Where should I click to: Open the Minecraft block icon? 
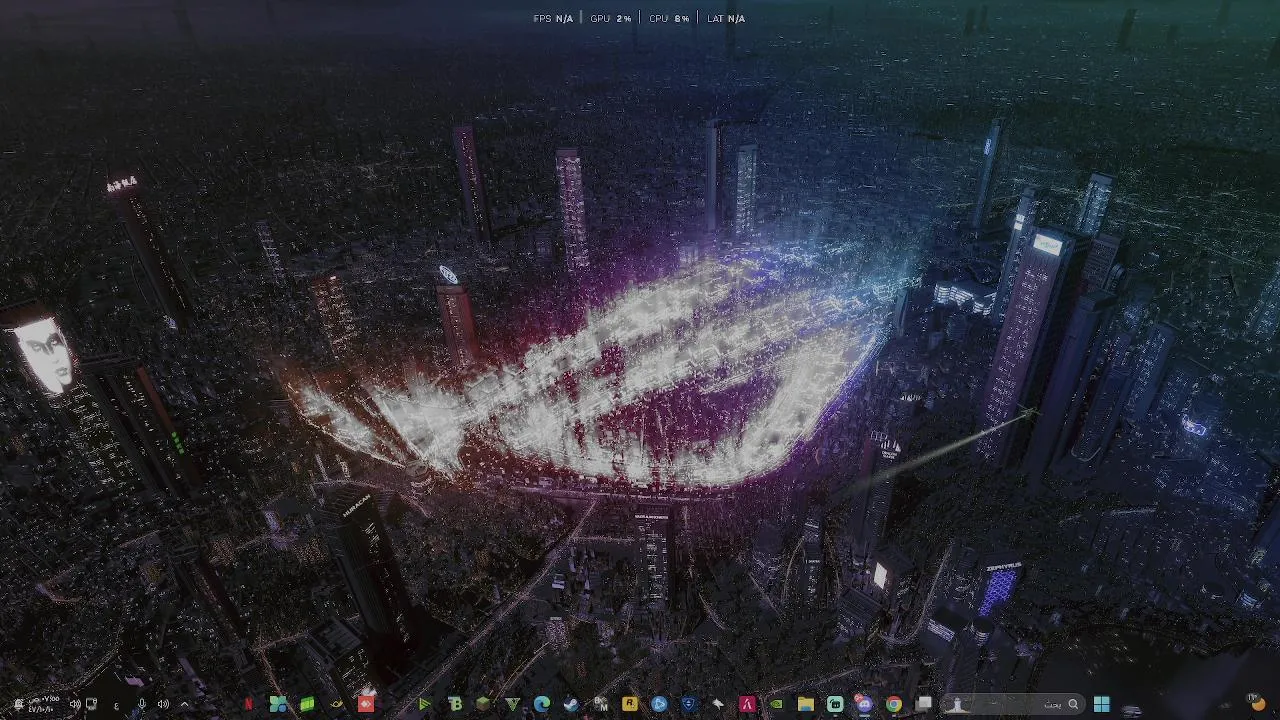point(483,704)
